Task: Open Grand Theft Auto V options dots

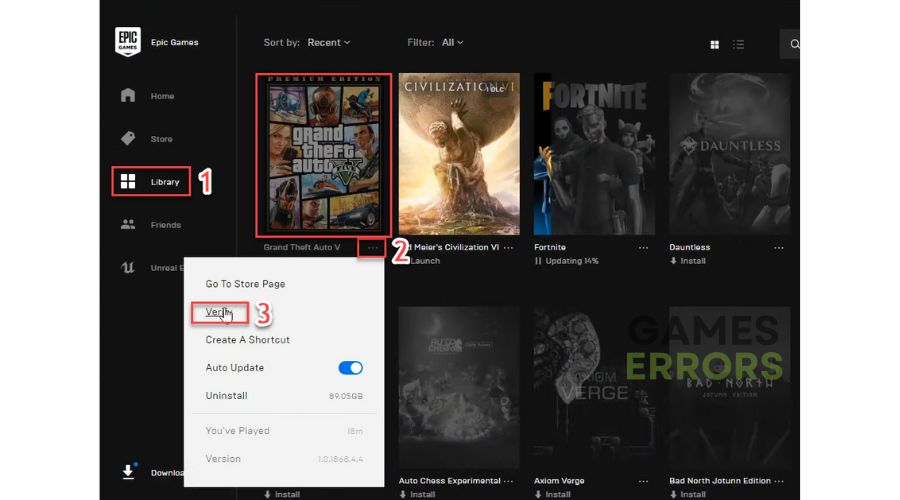Action: click(x=373, y=247)
